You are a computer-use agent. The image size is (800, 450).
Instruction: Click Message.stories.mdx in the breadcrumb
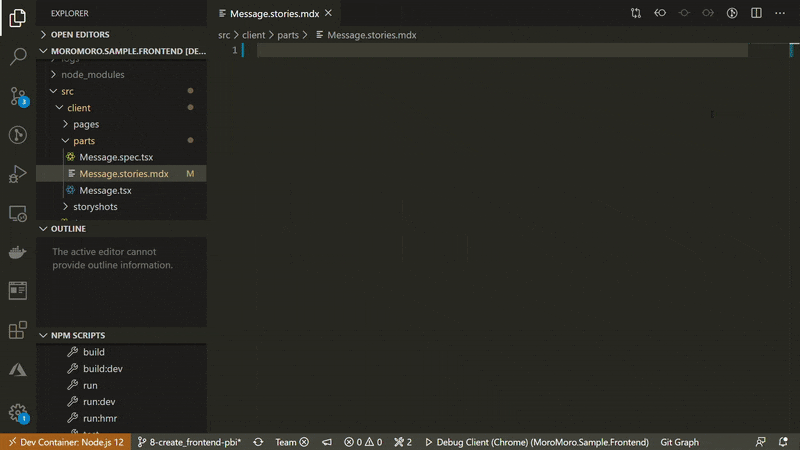click(366, 35)
